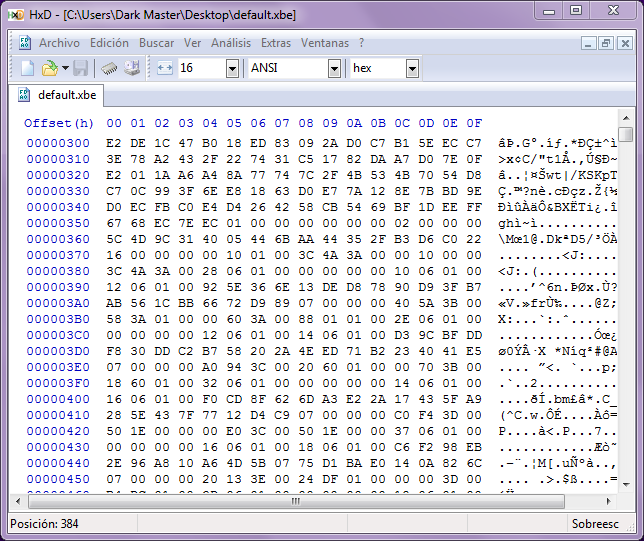Click the Sobreesc overwrite mode indicator
Image resolution: width=644 pixels, height=541 pixels.
pos(595,524)
